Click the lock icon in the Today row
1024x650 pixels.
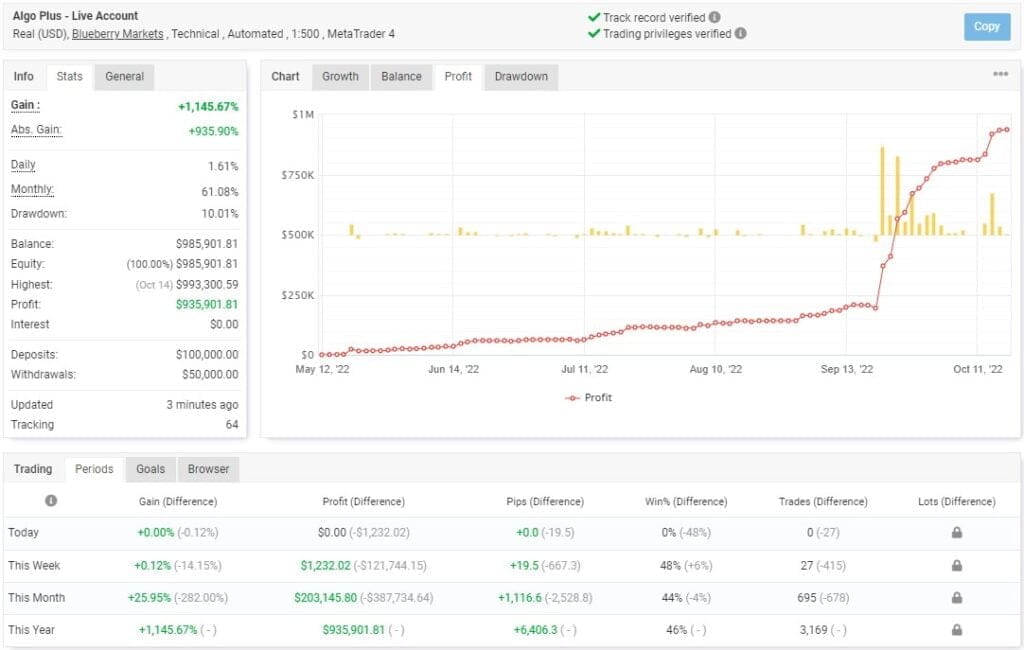[955, 533]
